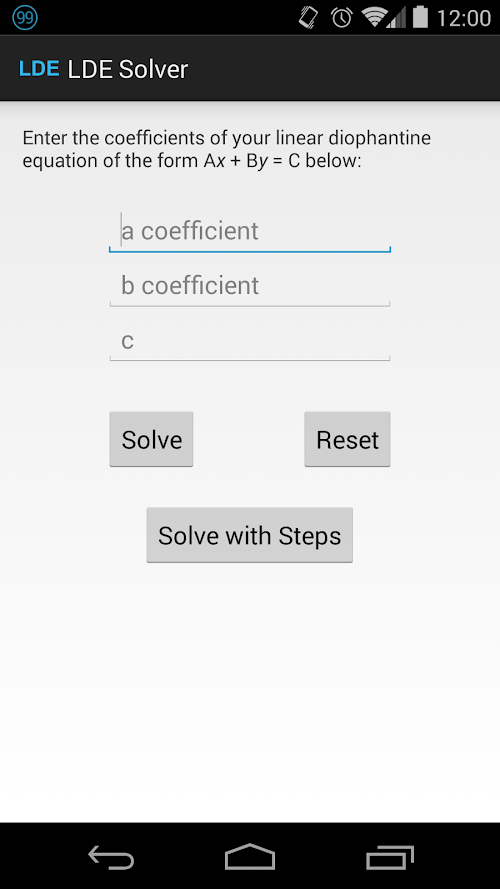The width and height of the screenshot is (500, 889).
Task: Tap the LDE app logo
Action: [x=39, y=69]
